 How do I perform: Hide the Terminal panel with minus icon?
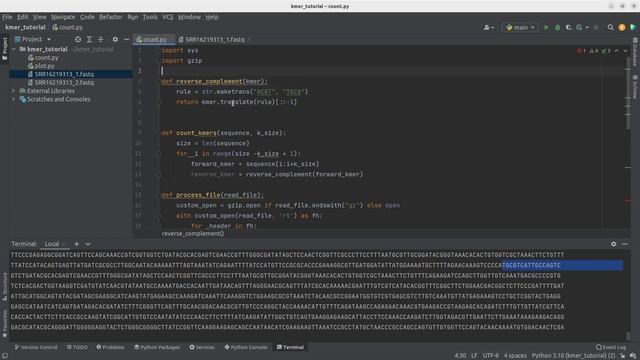click(x=625, y=244)
